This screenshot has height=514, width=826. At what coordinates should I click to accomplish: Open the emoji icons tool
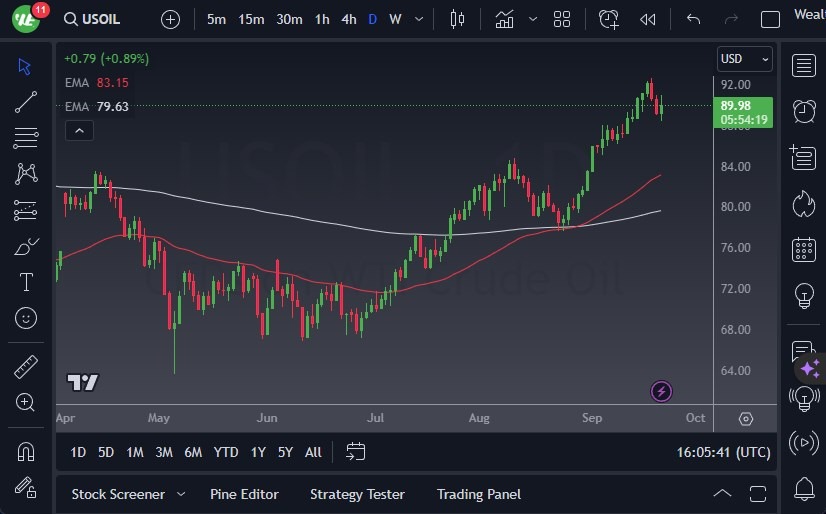(26, 318)
